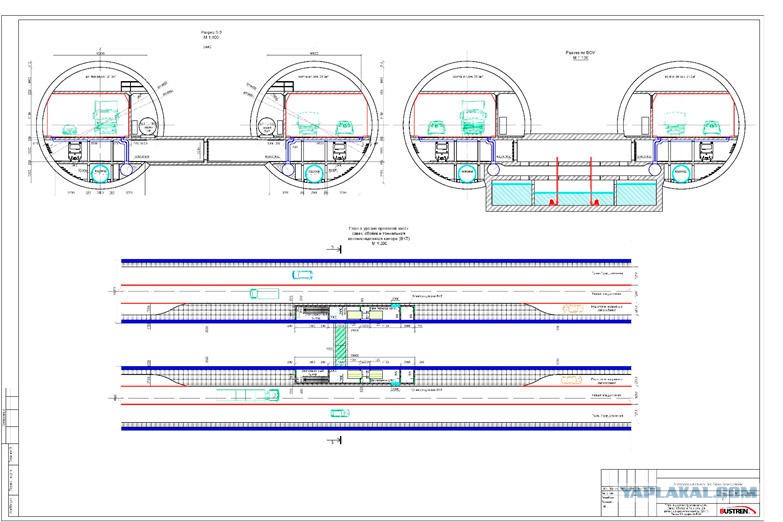Select the orange car on the lower plan roadway
This screenshot has height=522, width=783.
(x=569, y=381)
